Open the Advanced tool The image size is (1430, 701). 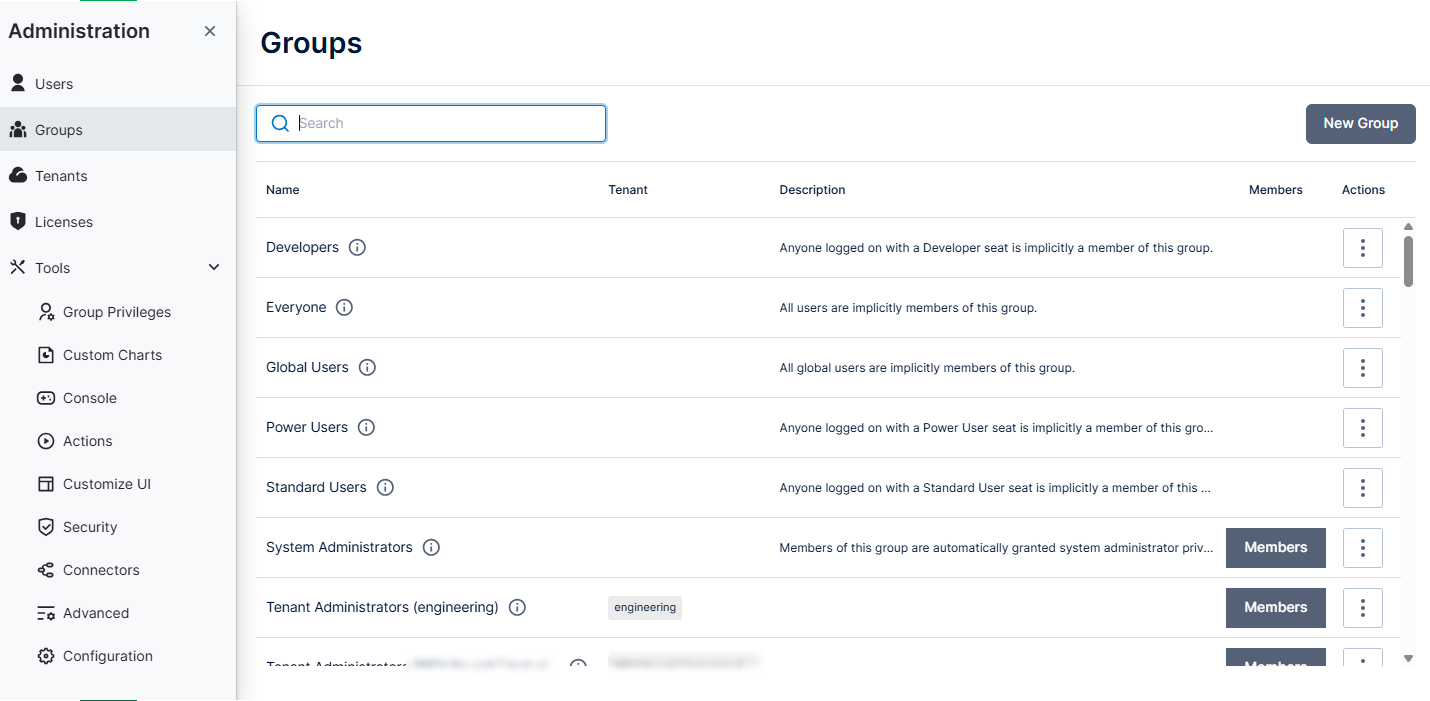(96, 612)
